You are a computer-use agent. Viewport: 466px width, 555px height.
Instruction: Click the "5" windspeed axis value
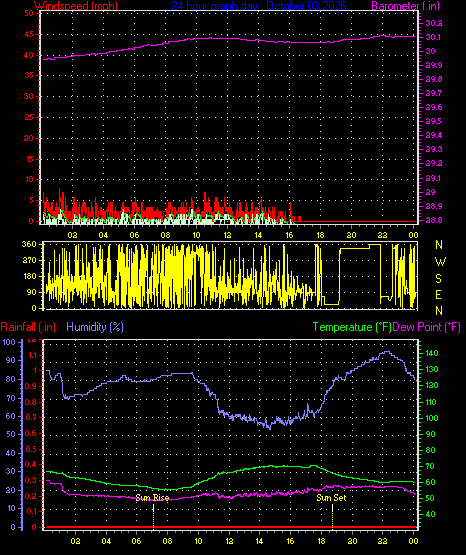click(x=31, y=200)
